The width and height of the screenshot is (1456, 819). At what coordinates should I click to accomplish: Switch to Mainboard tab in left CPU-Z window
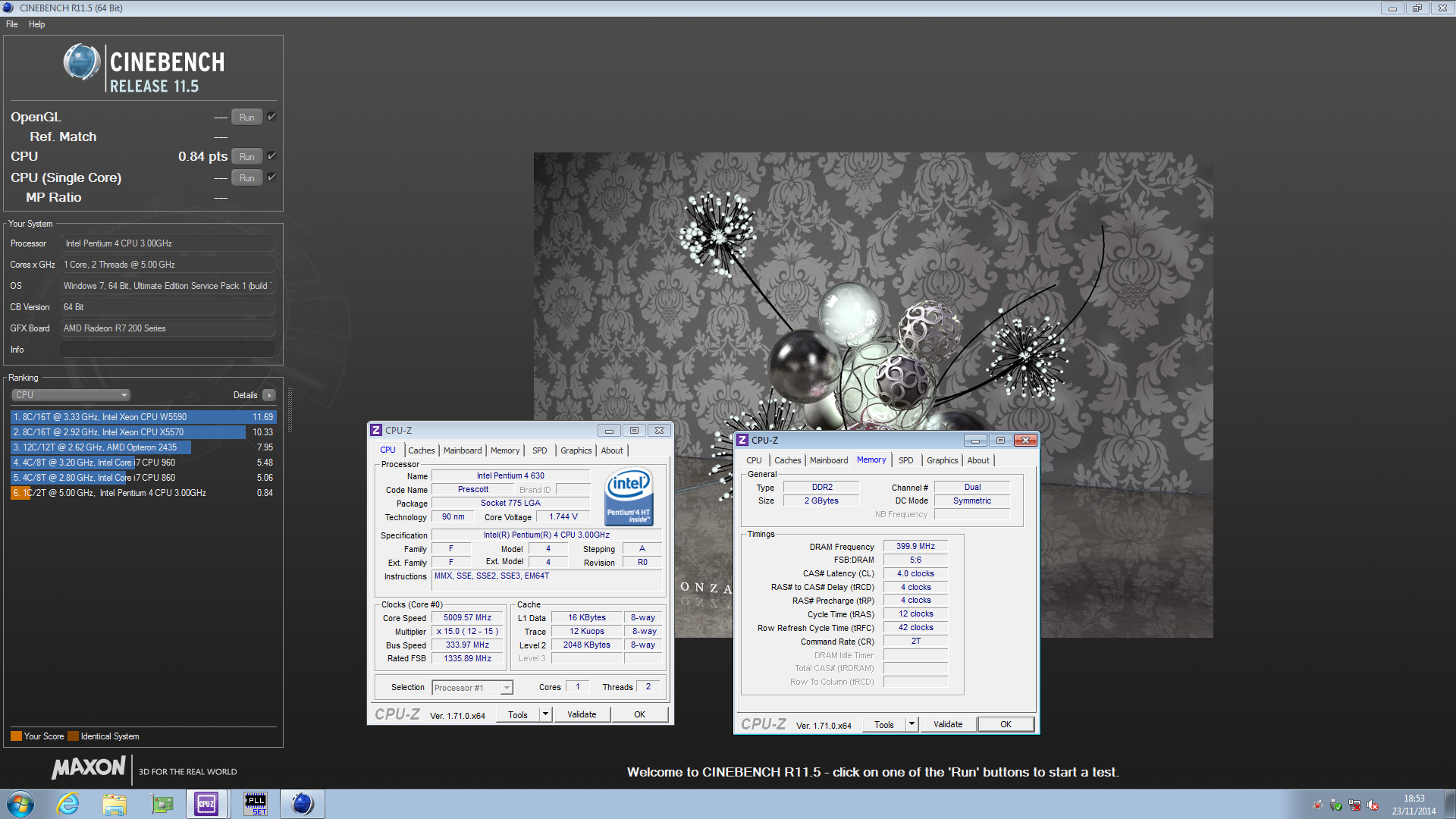pos(463,450)
